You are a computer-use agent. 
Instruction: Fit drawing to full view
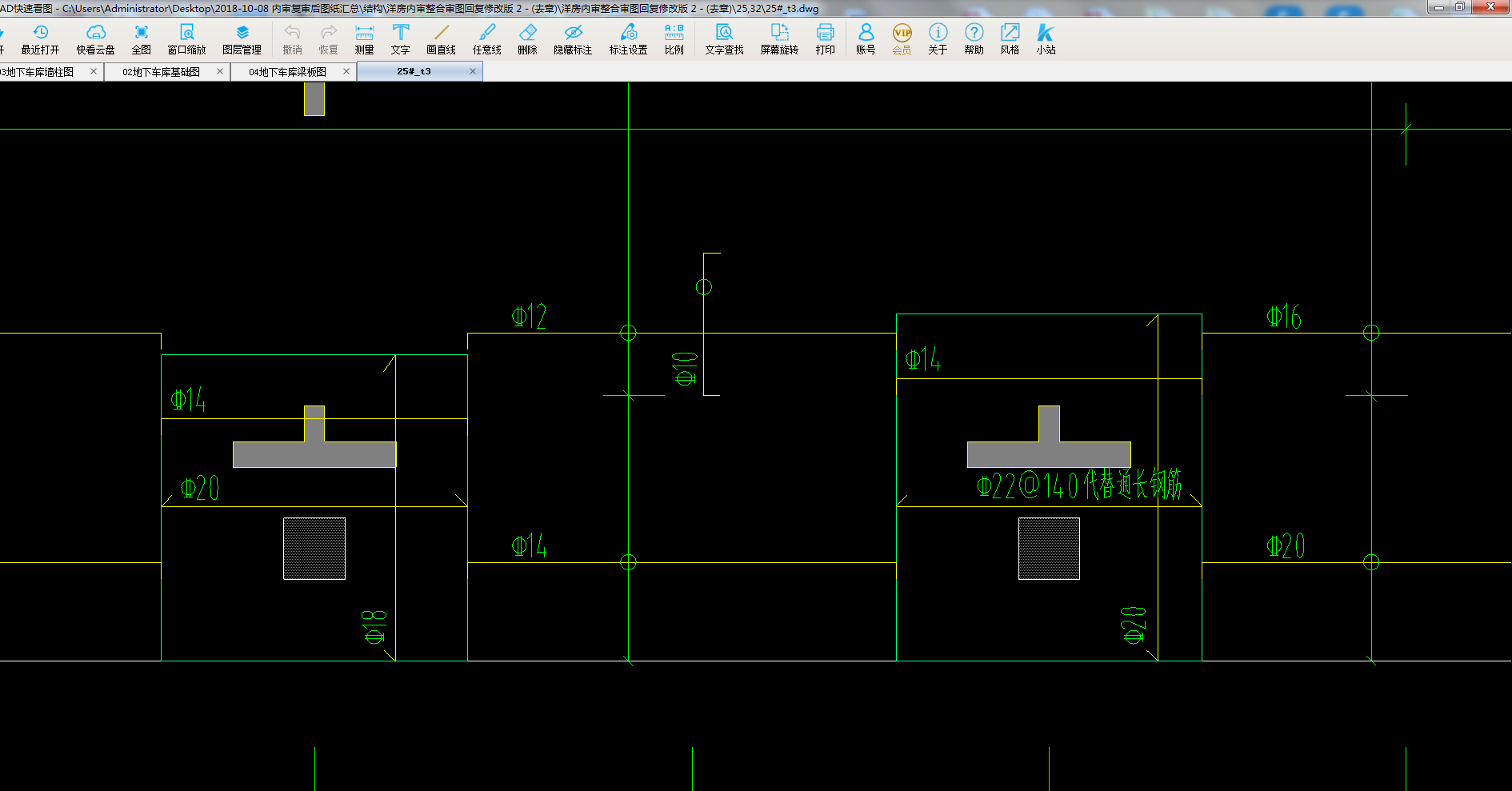(142, 39)
